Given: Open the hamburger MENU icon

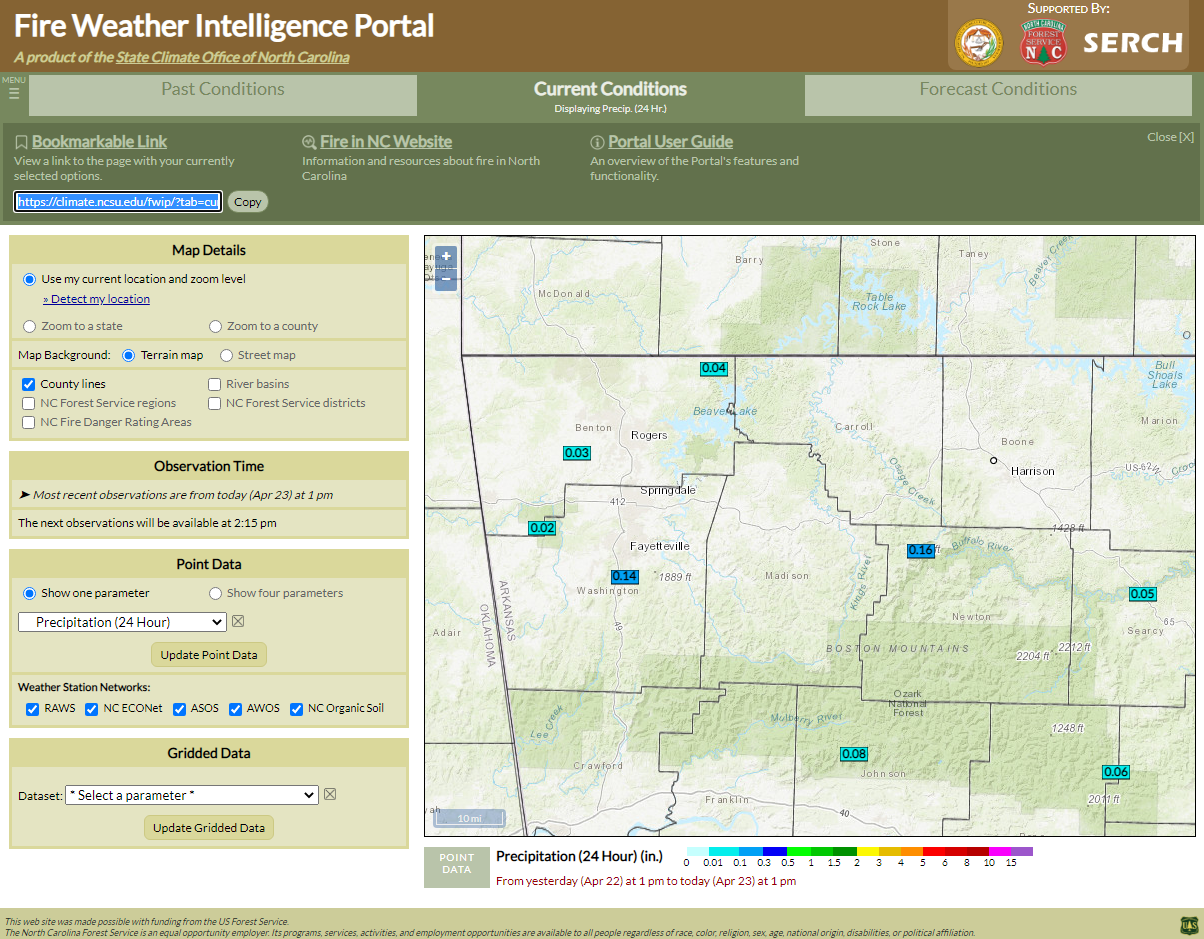Looking at the screenshot, I should [14, 93].
